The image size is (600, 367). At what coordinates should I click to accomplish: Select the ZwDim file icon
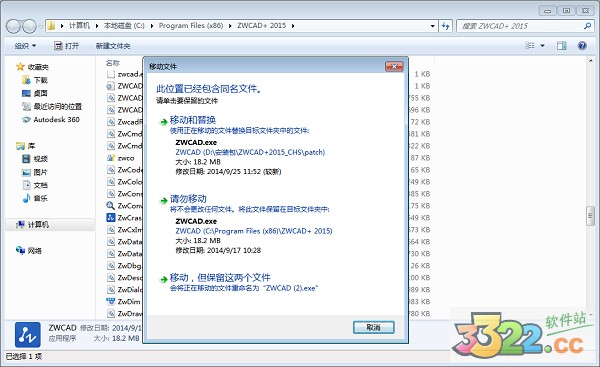pyautogui.click(x=111, y=302)
